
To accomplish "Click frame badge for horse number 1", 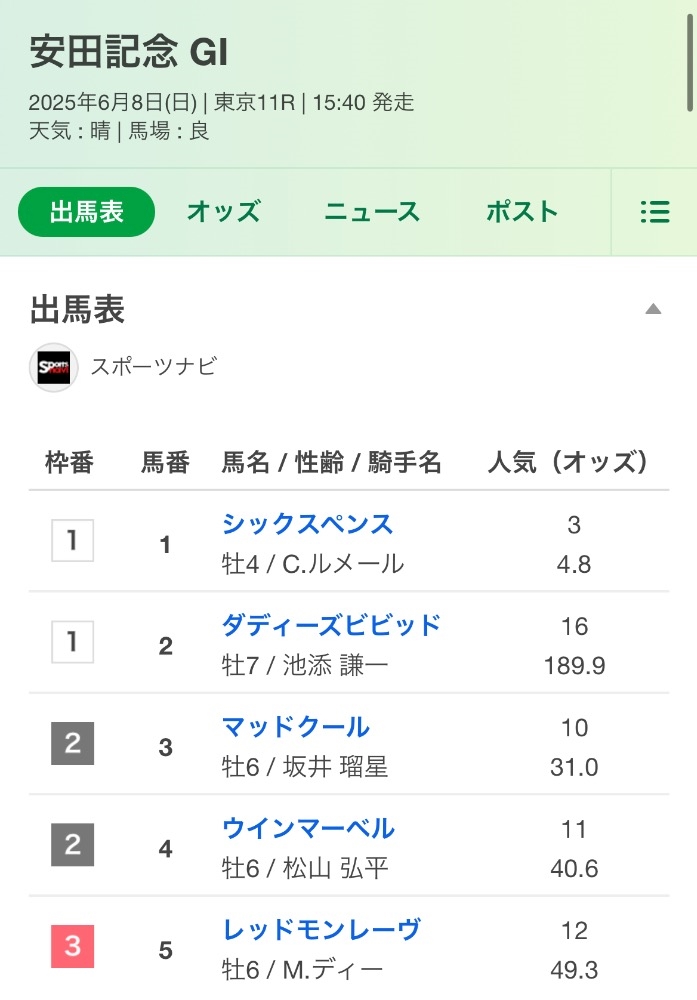I will point(72,542).
